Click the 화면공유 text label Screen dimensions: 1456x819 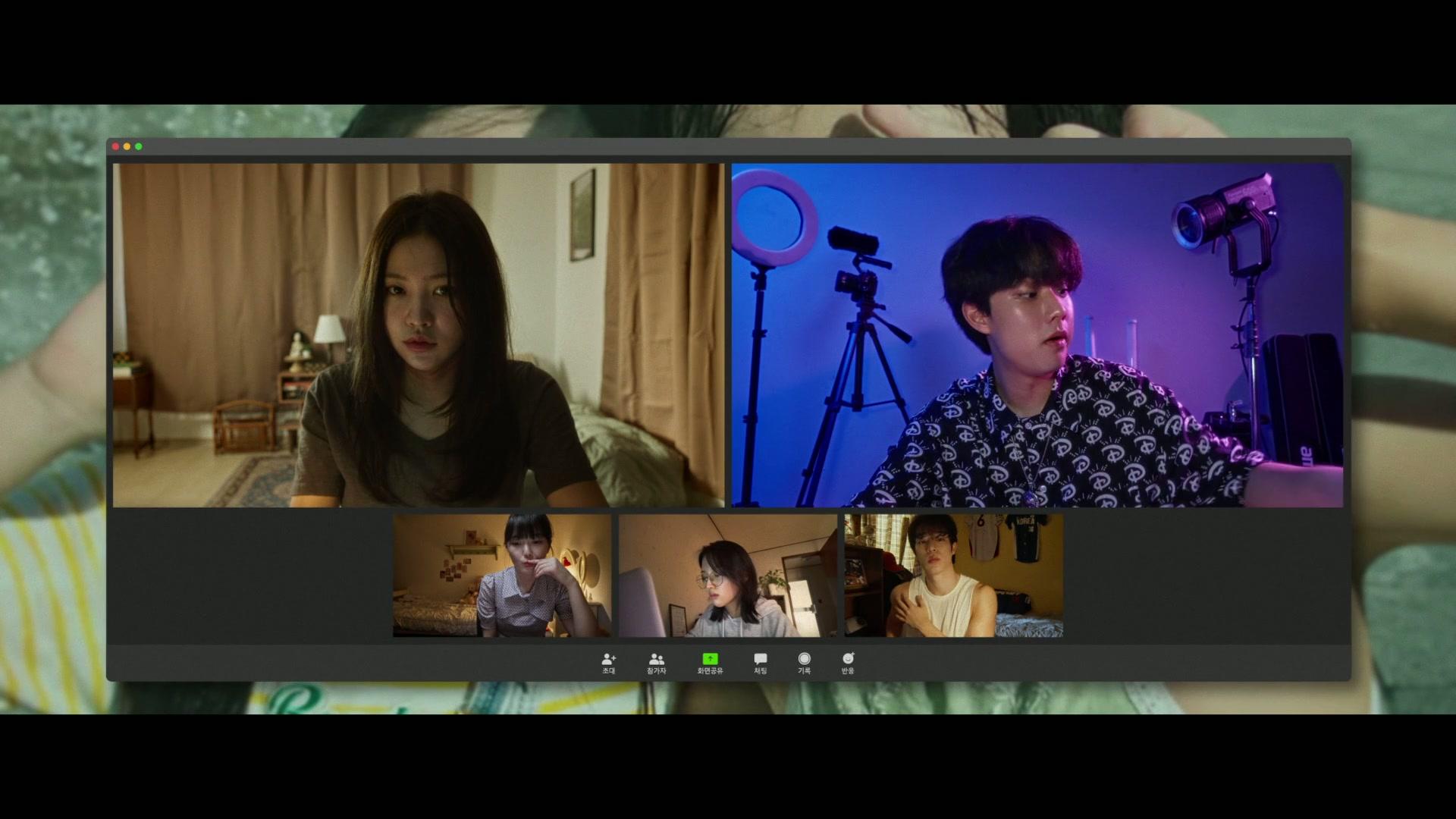point(710,671)
